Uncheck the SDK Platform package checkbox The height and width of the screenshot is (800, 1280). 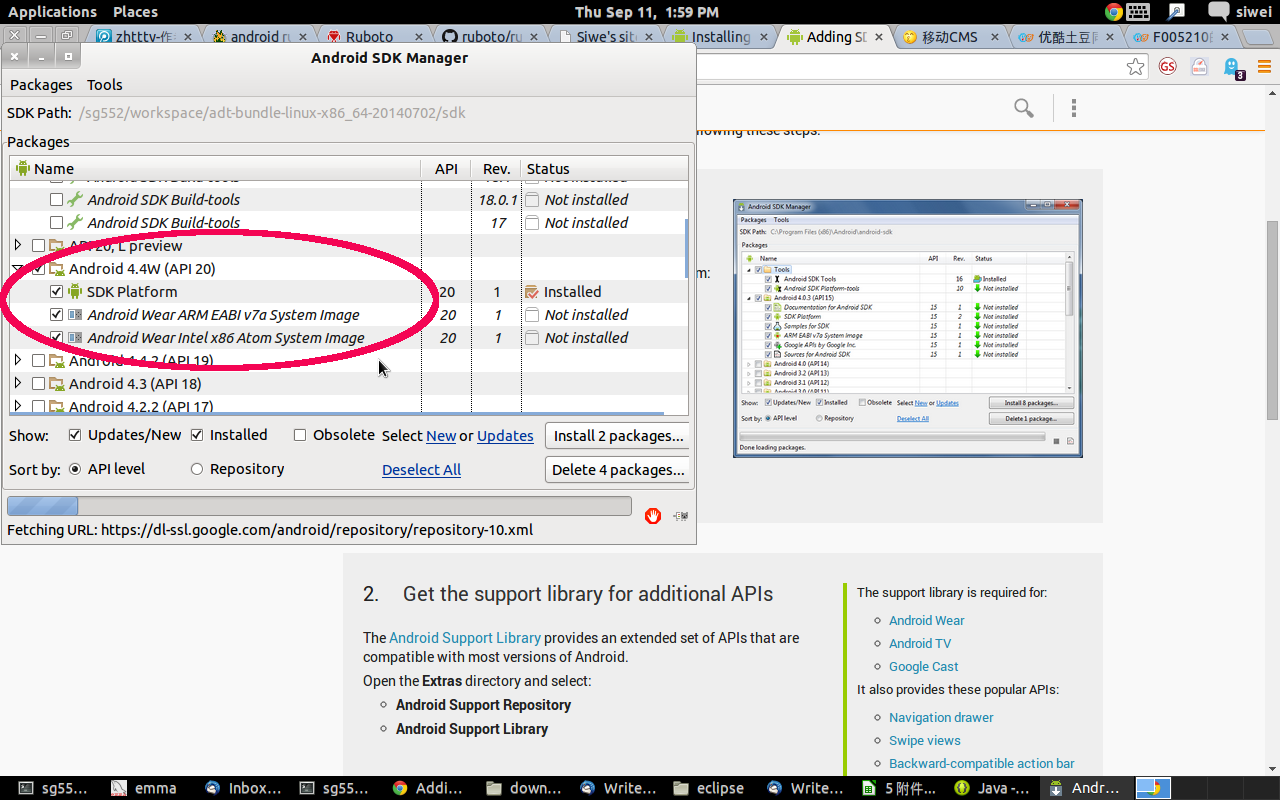pos(57,292)
